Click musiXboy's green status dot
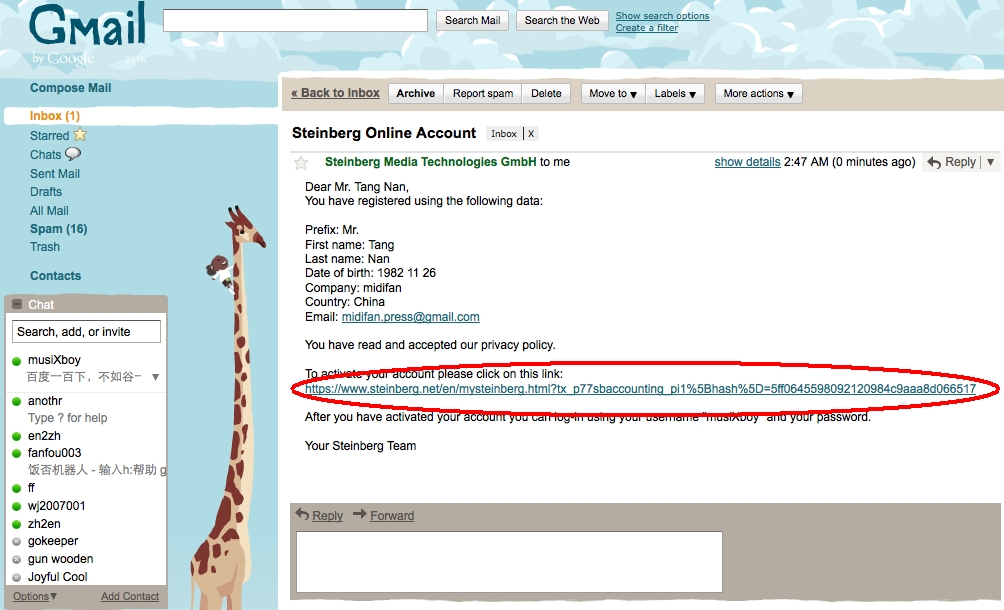Screen dimensions: 1004x610 [17, 361]
